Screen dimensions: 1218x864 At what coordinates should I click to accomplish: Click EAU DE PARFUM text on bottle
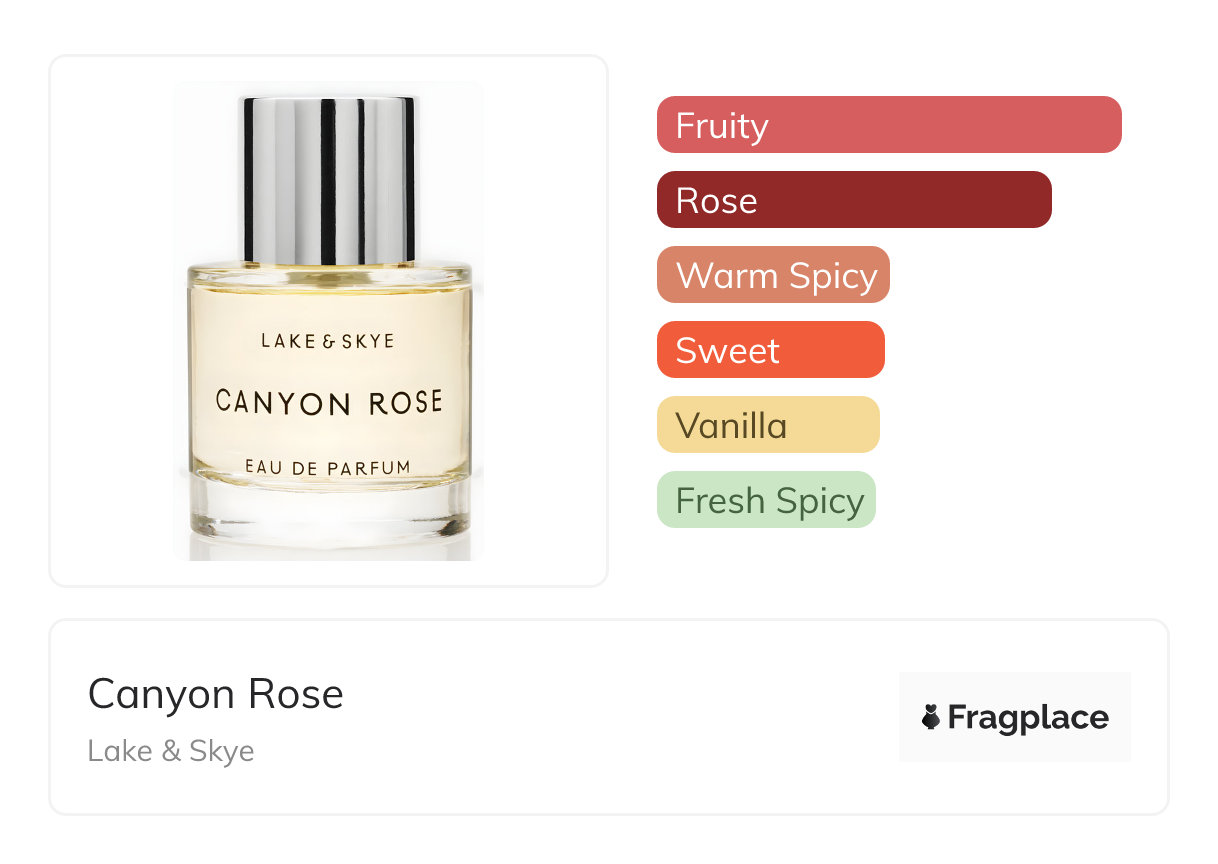tap(328, 466)
